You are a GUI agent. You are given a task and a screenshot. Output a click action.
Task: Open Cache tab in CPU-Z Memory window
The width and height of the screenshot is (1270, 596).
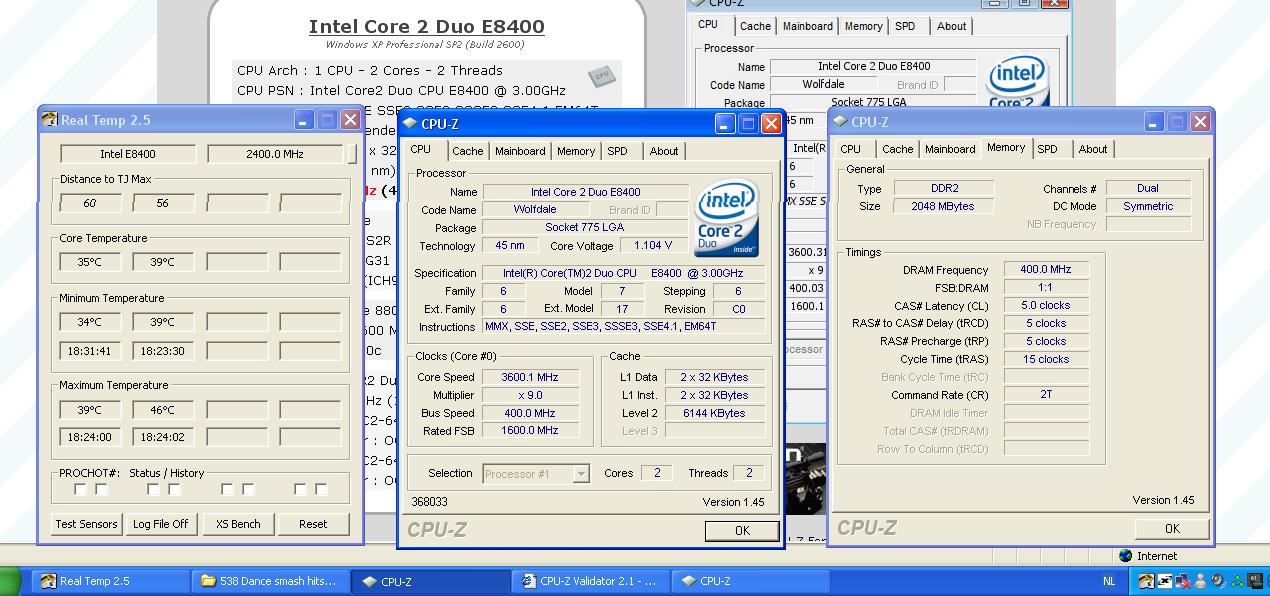point(897,149)
